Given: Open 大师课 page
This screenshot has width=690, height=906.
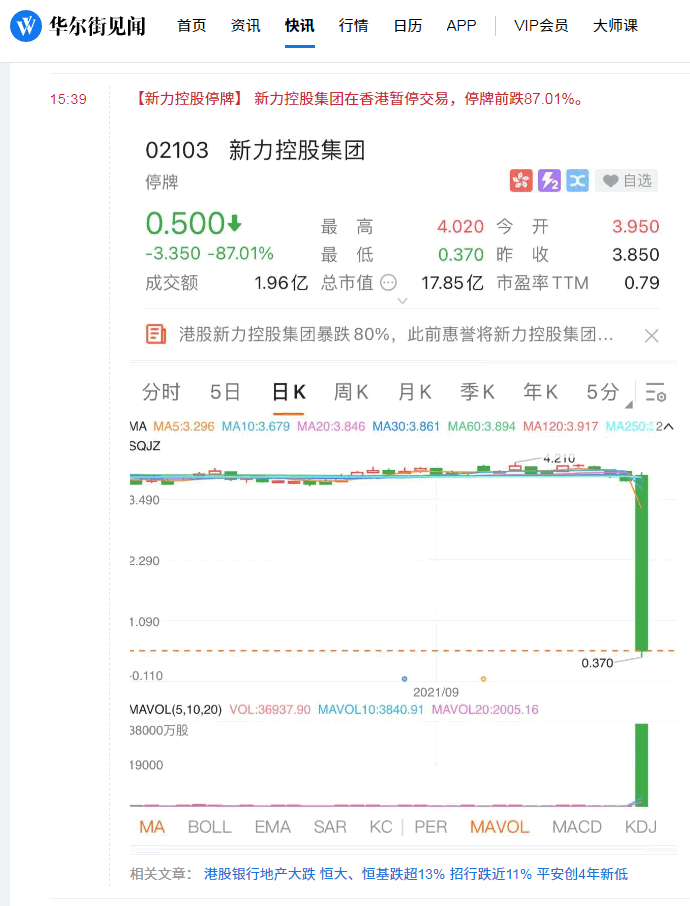Looking at the screenshot, I should [615, 26].
